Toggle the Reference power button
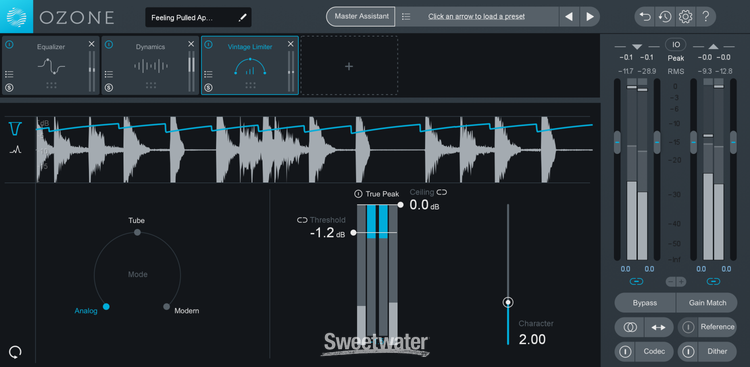 tap(688, 327)
